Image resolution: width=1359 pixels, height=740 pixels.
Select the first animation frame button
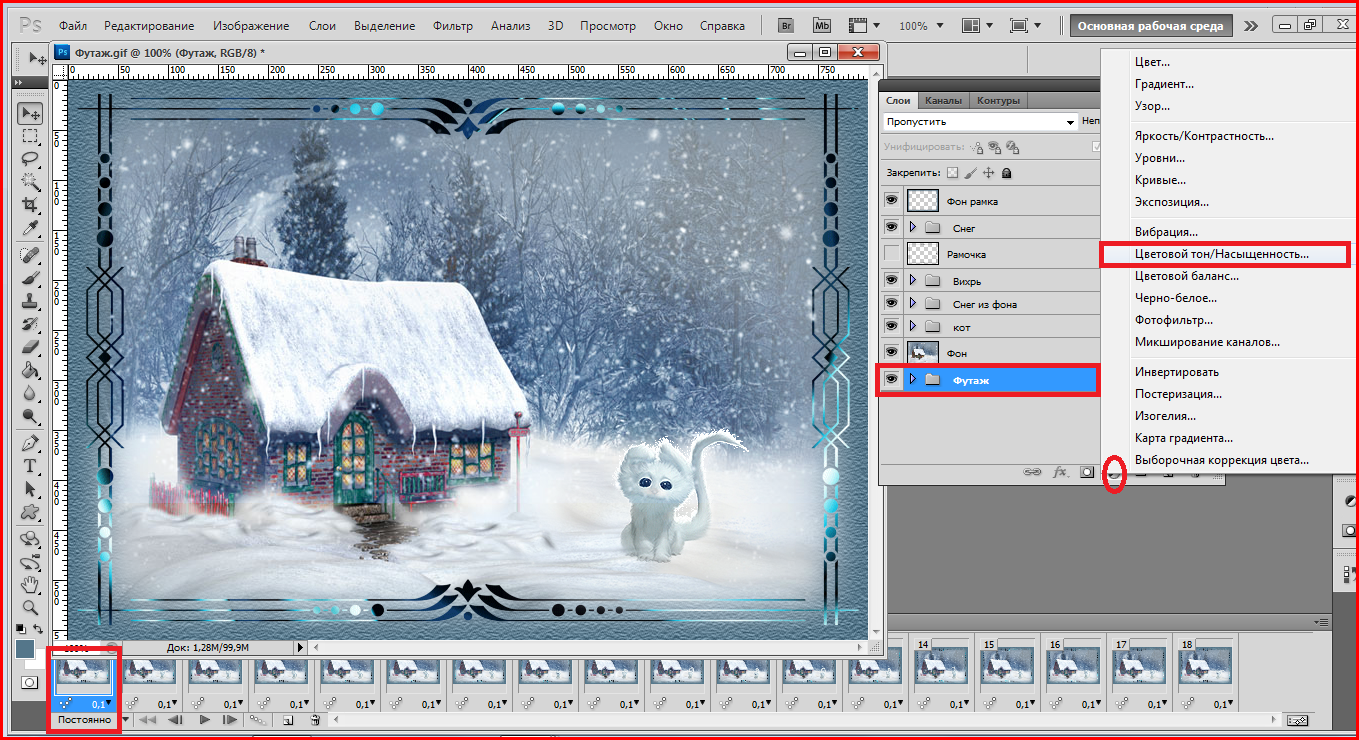tap(147, 720)
